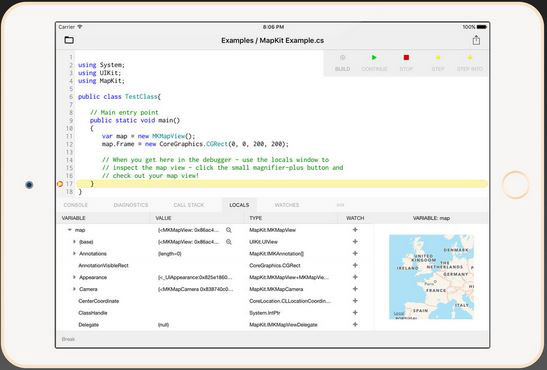Switch to the Console tab

tap(76, 205)
